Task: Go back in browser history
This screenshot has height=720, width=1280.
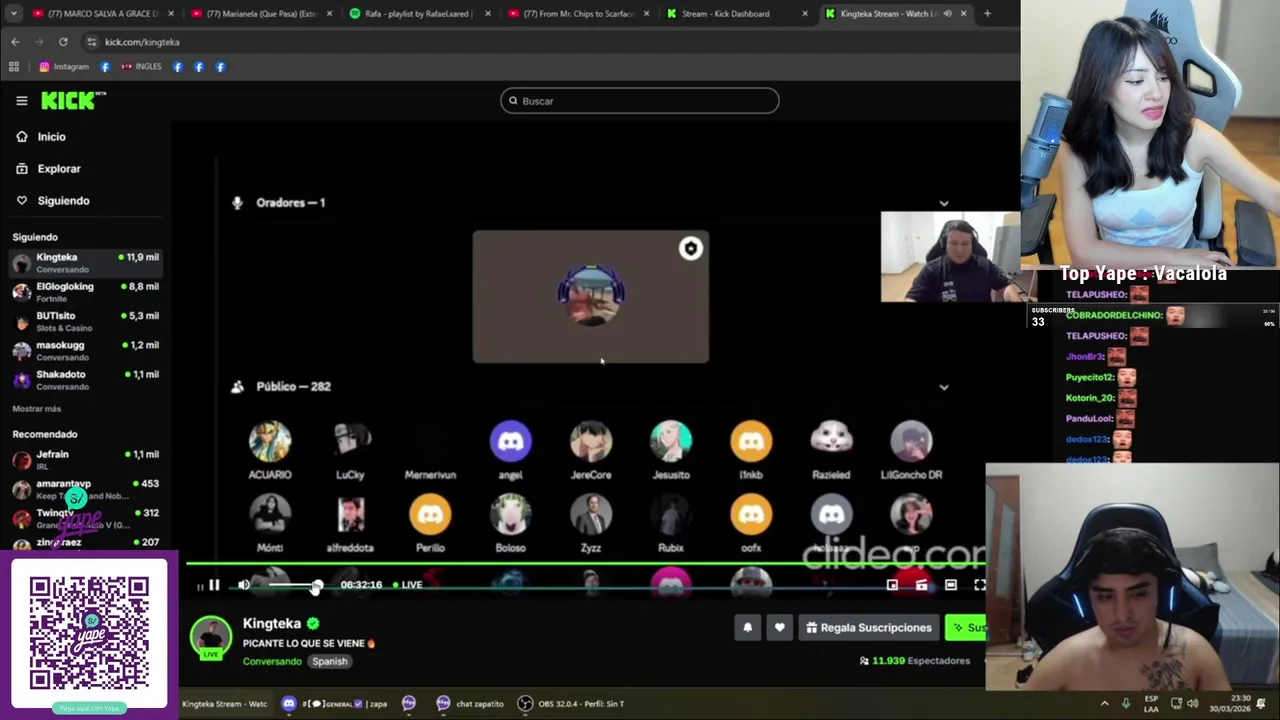Action: [x=15, y=42]
